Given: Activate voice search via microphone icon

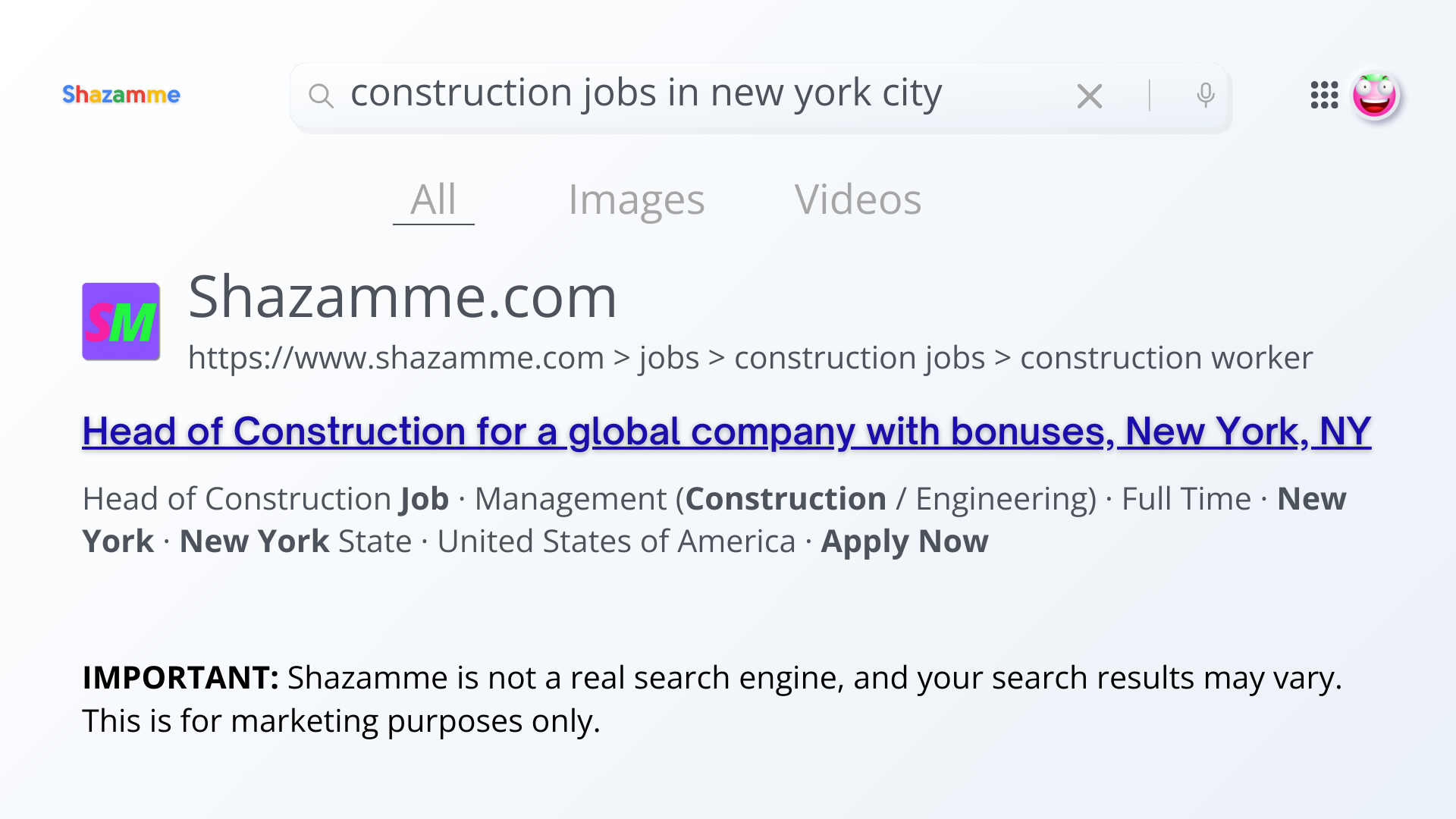Looking at the screenshot, I should pyautogui.click(x=1204, y=95).
